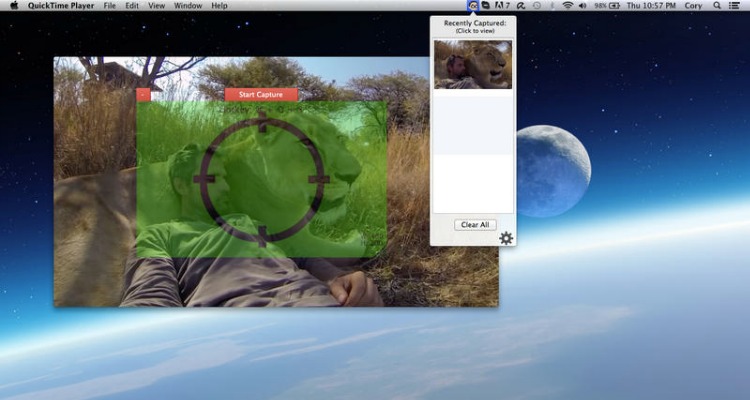
Task: Click the Wi-Fi status icon
Action: pos(568,6)
